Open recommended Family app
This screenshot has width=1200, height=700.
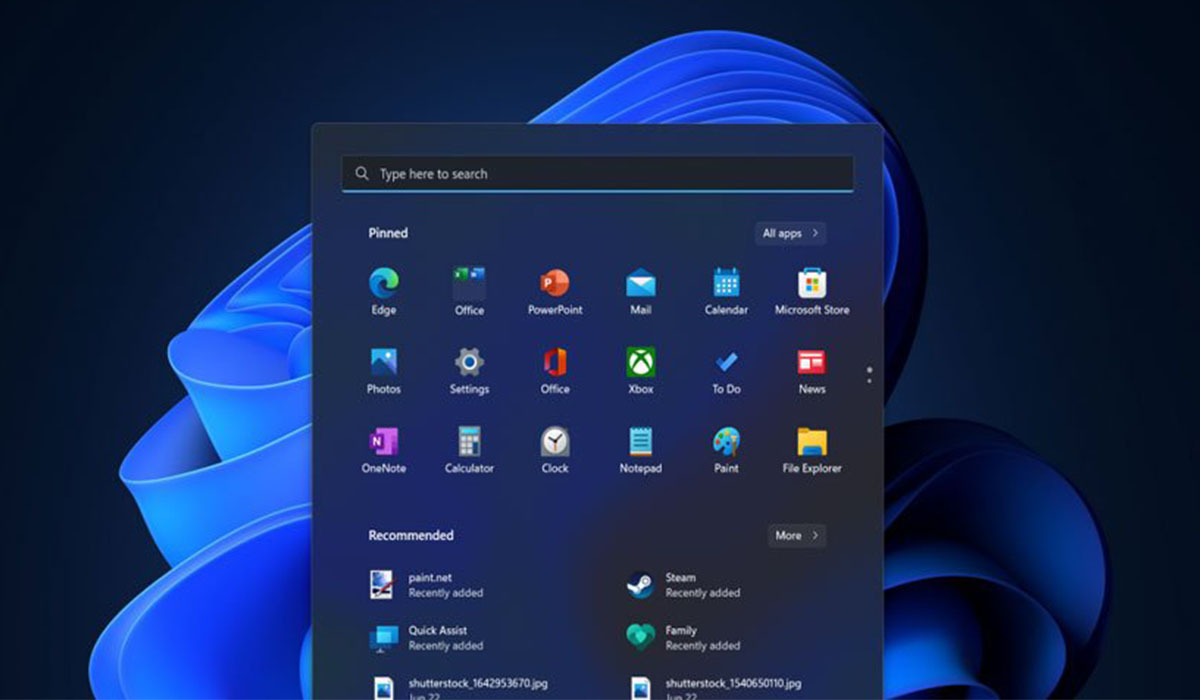coord(684,638)
